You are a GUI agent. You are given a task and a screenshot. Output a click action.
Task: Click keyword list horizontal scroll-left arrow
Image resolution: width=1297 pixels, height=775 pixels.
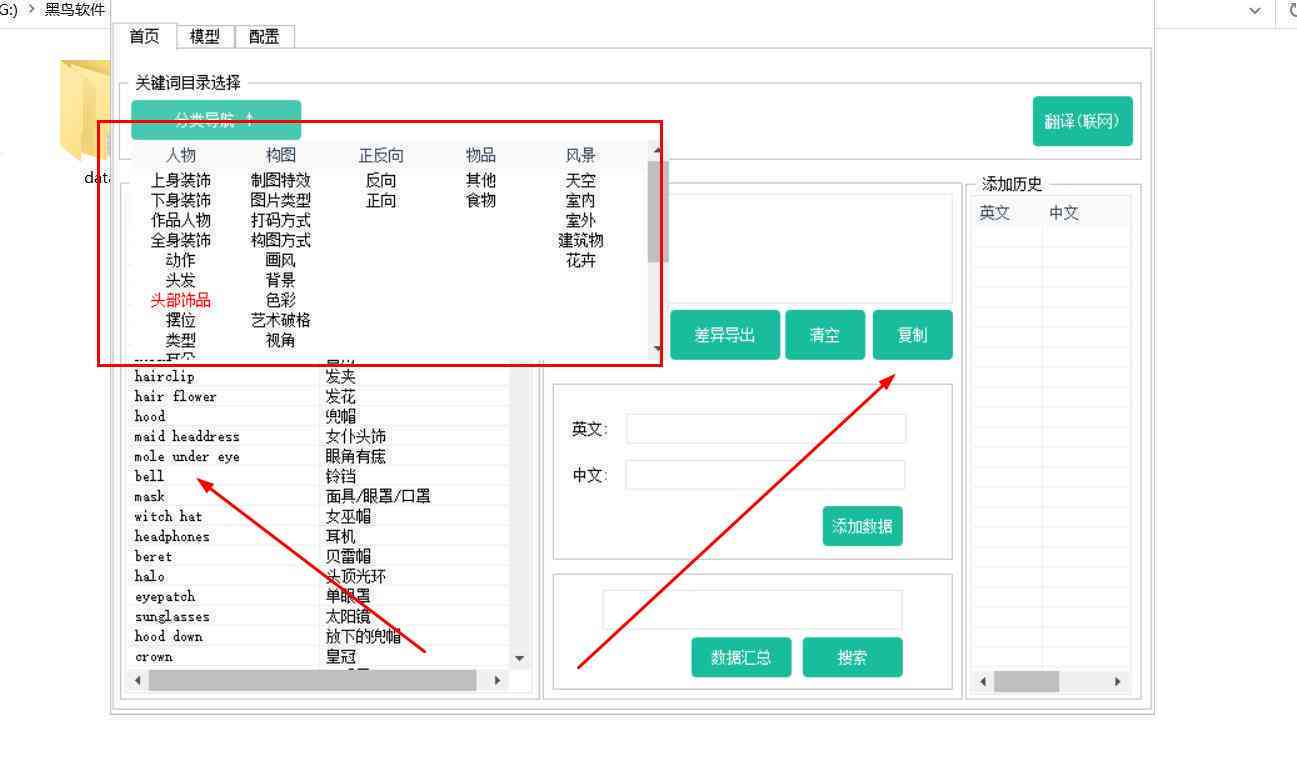click(139, 680)
